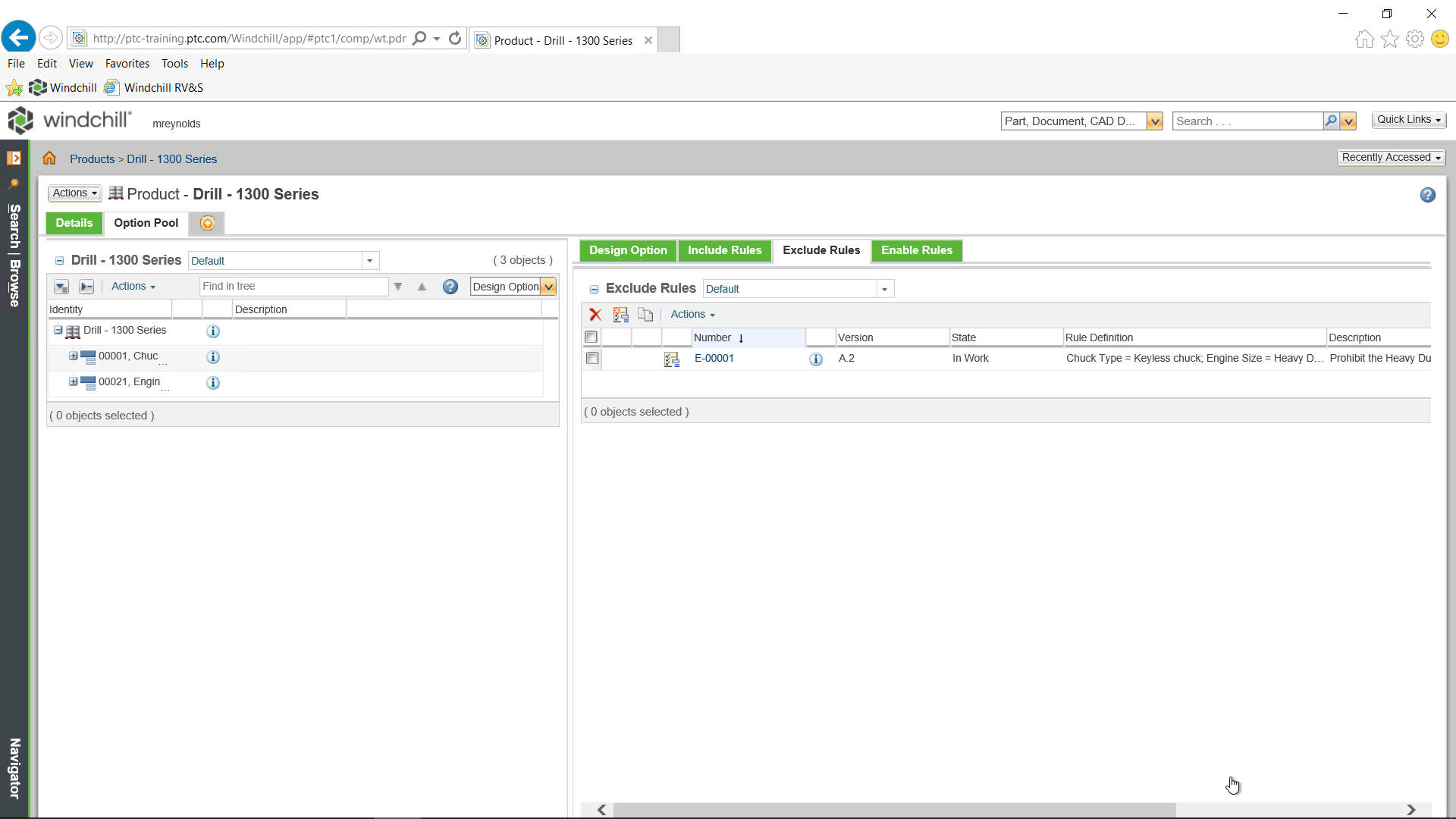1456x819 pixels.
Task: Open the E-00001 rule link
Action: (x=714, y=359)
